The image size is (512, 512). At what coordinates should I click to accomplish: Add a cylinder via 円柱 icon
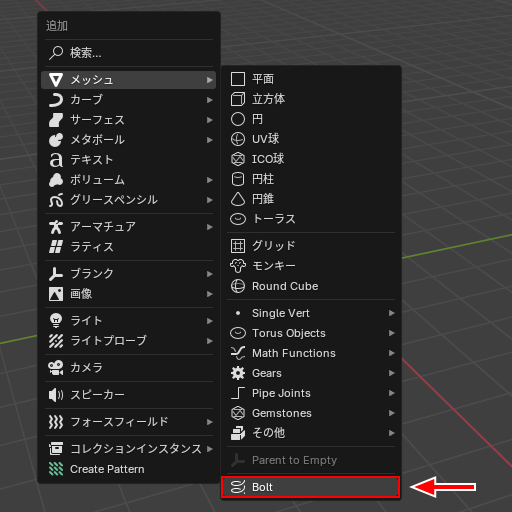pyautogui.click(x=238, y=179)
